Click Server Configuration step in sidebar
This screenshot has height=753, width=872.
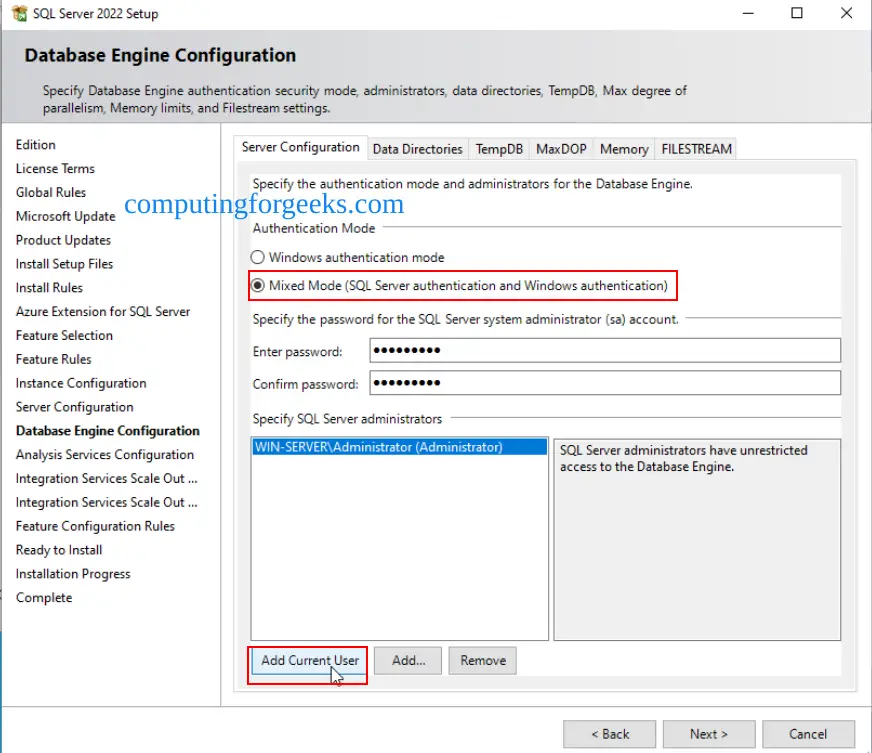(75, 407)
